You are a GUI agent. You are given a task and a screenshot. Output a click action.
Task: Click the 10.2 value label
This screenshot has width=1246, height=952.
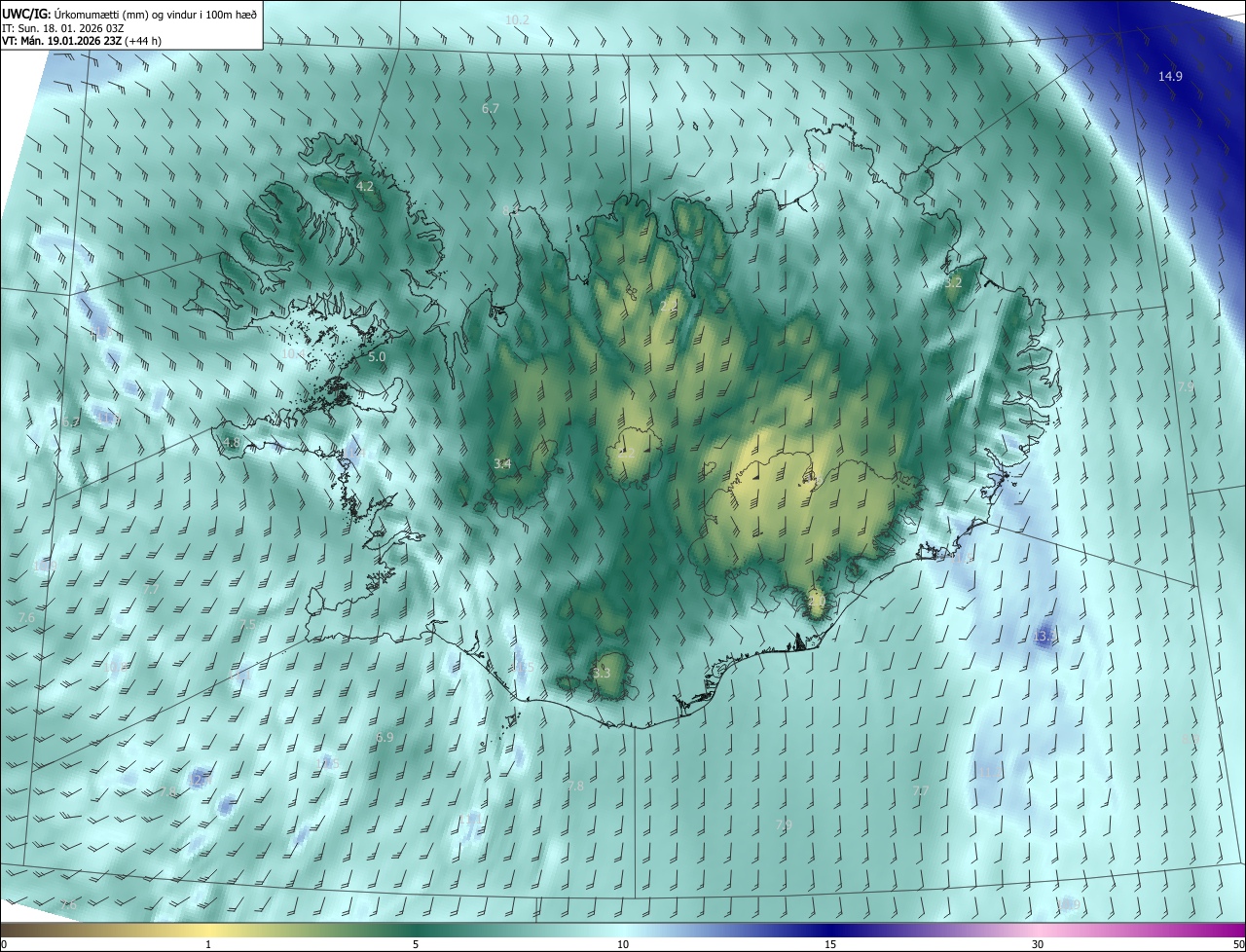pyautogui.click(x=517, y=19)
